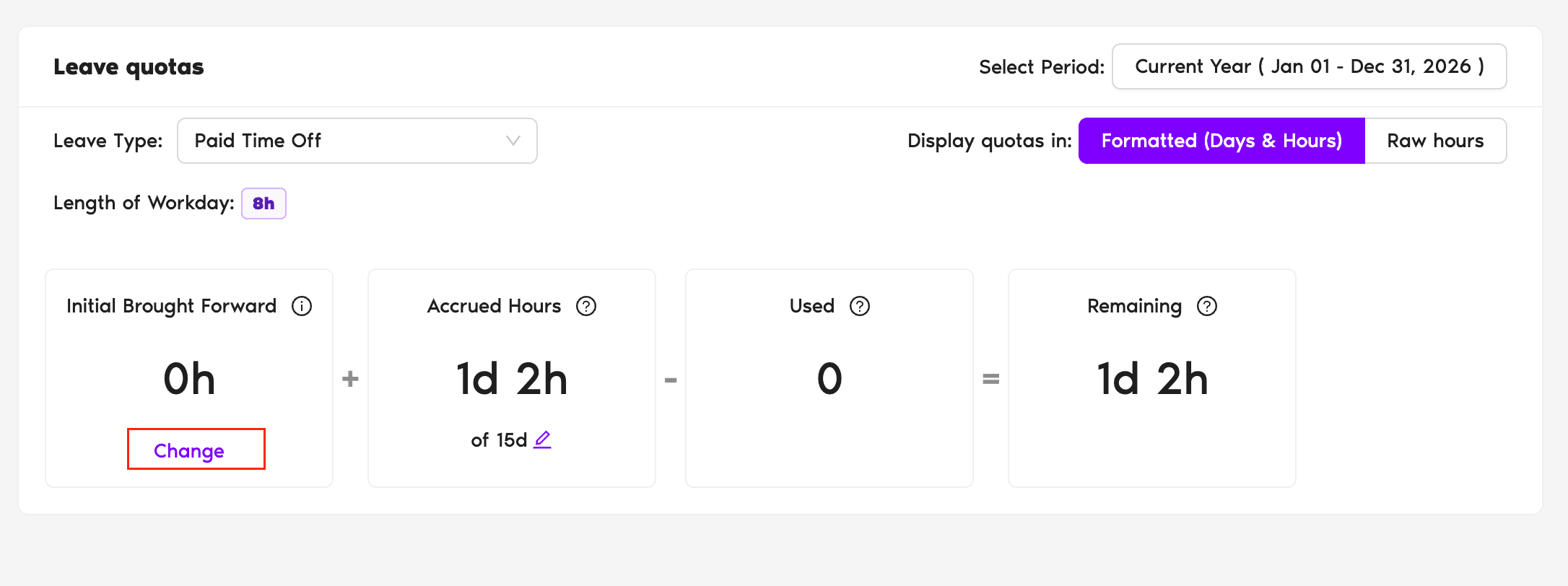The height and width of the screenshot is (586, 1568).
Task: Click the pencil edit icon beside 15d
Action: [542, 439]
